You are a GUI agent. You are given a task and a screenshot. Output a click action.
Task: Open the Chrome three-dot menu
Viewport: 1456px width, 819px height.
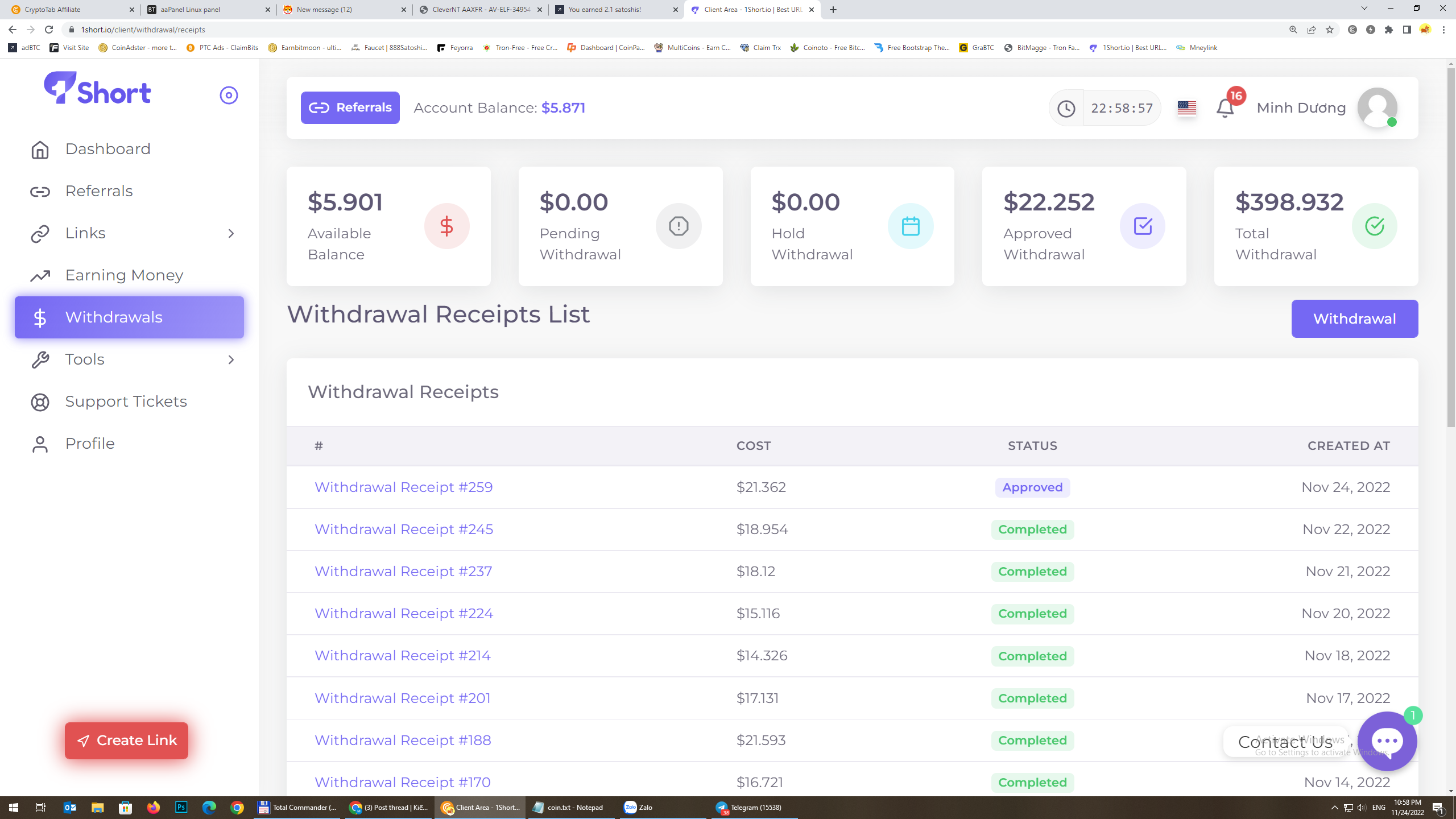pyautogui.click(x=1443, y=30)
